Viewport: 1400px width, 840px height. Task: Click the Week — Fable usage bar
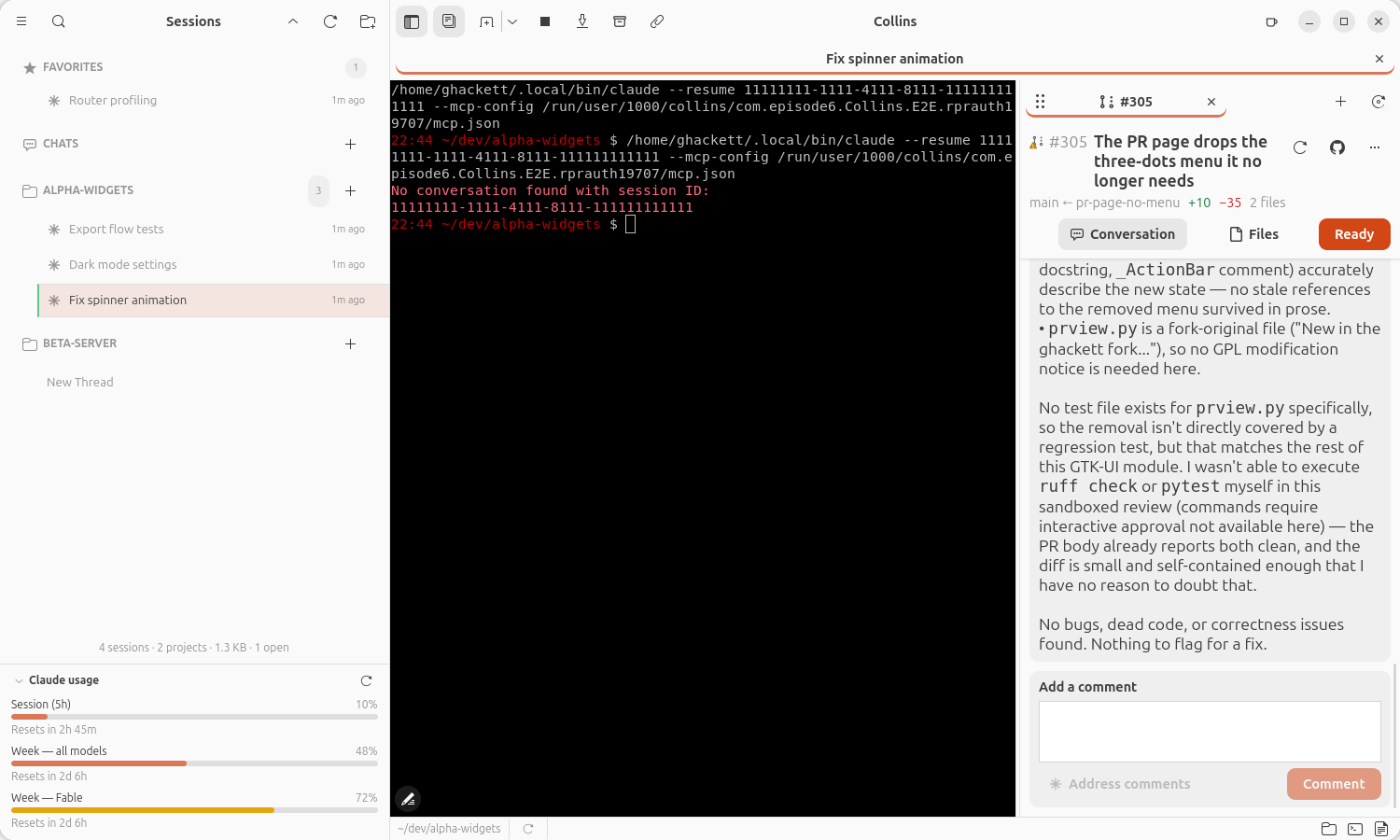click(194, 810)
